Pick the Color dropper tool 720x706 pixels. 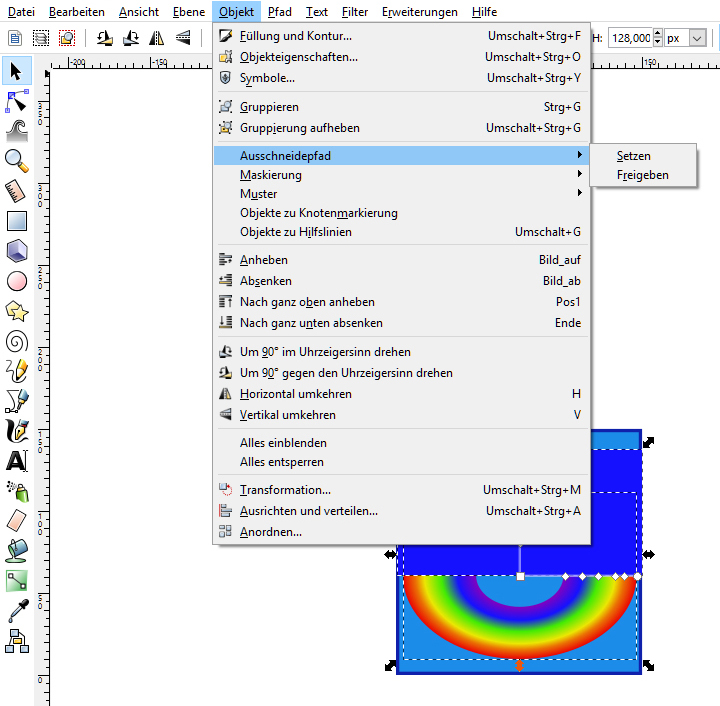(17, 610)
